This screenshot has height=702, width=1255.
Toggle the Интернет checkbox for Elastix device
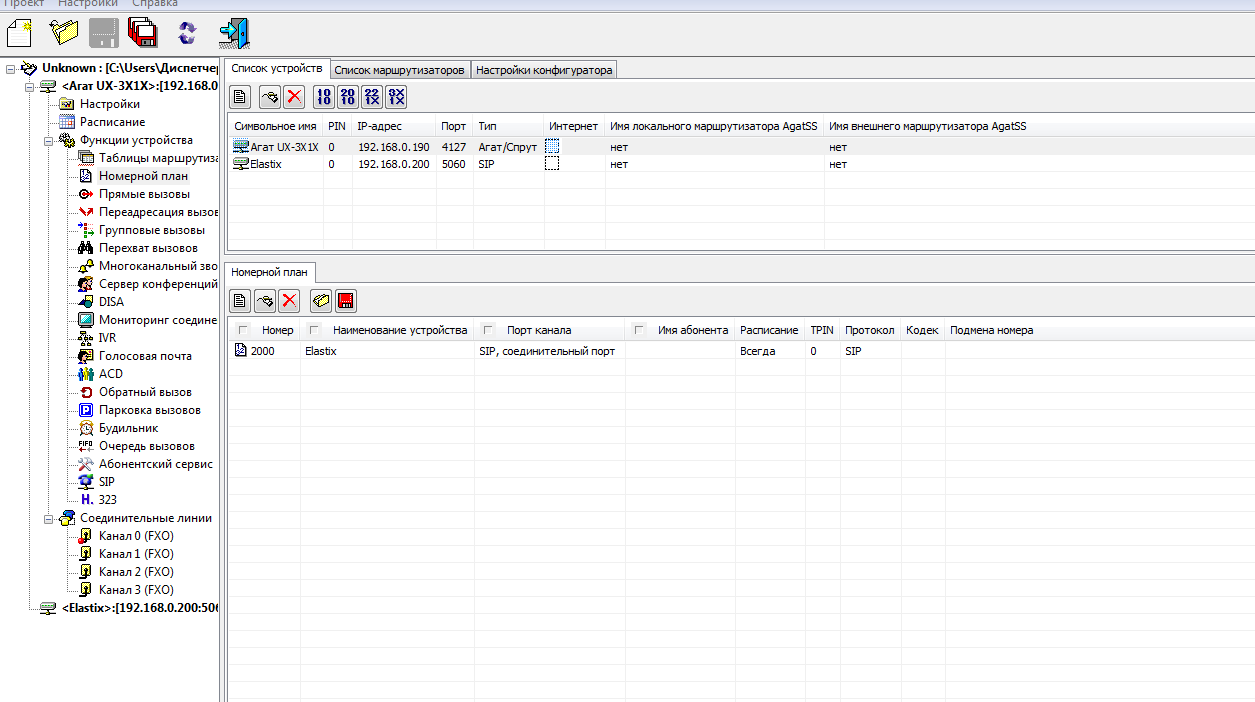pyautogui.click(x=552, y=164)
